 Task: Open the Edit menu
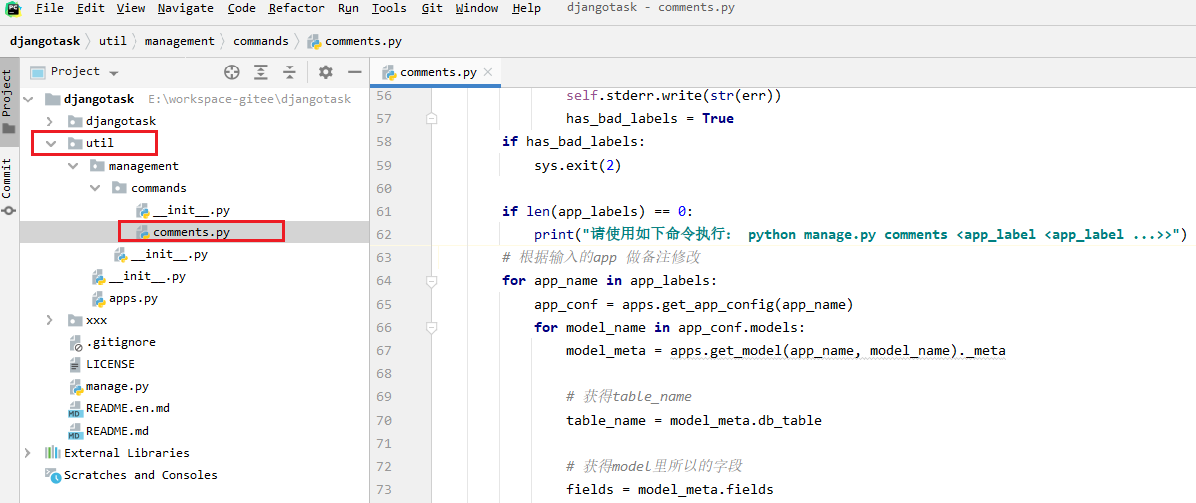91,8
